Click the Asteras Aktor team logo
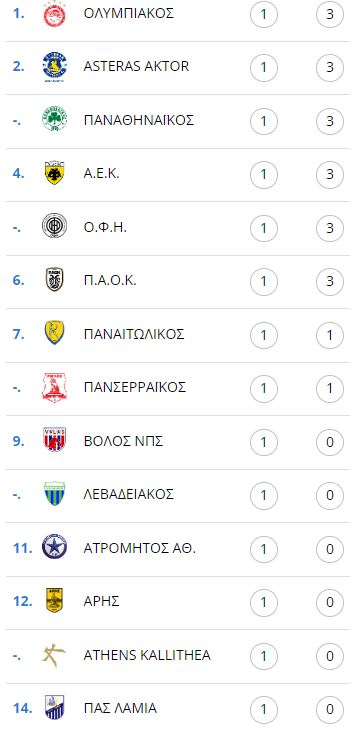The height and width of the screenshot is (730, 360). tap(54, 67)
